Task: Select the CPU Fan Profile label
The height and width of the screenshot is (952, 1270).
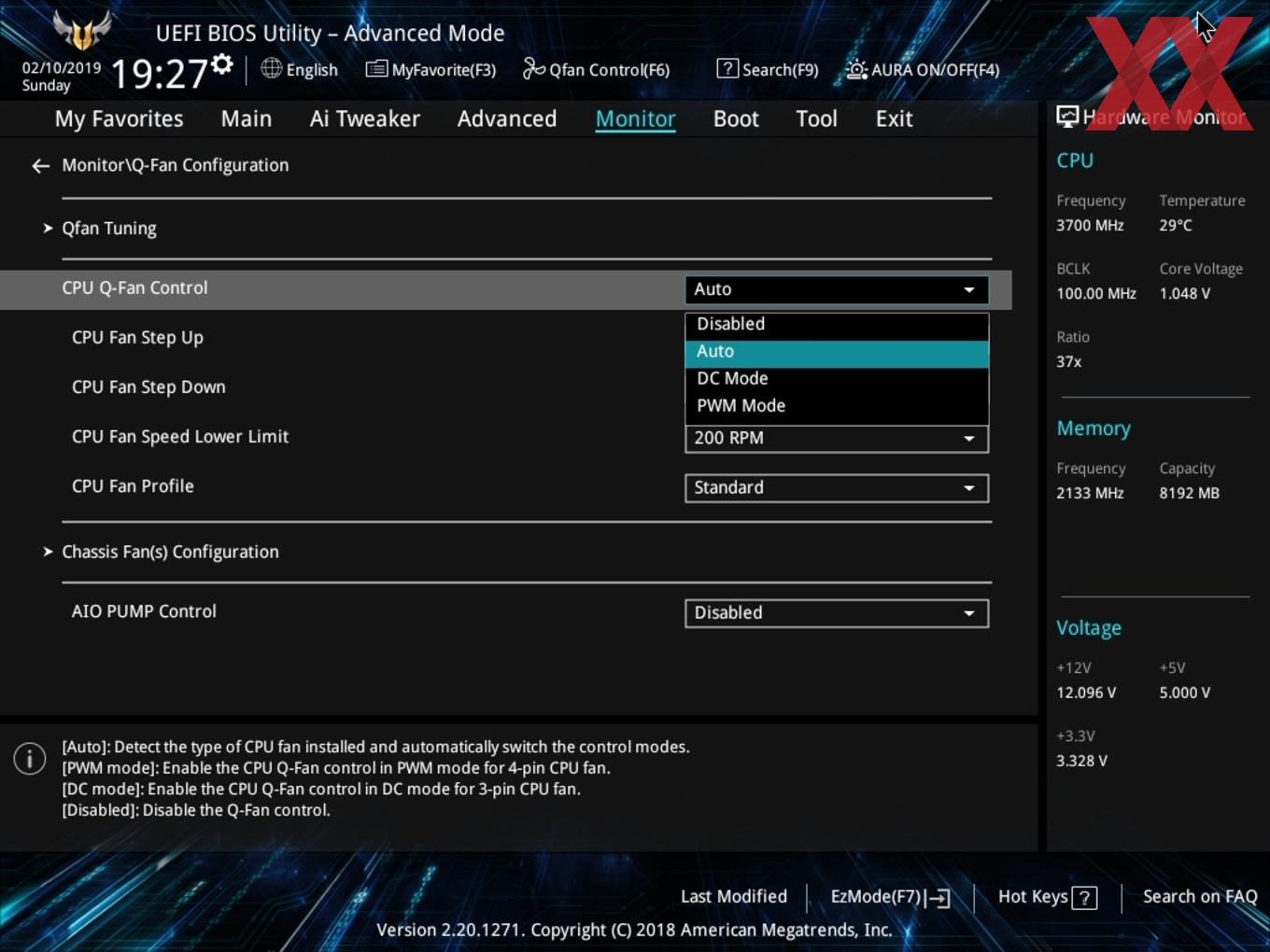Action: coord(133,486)
